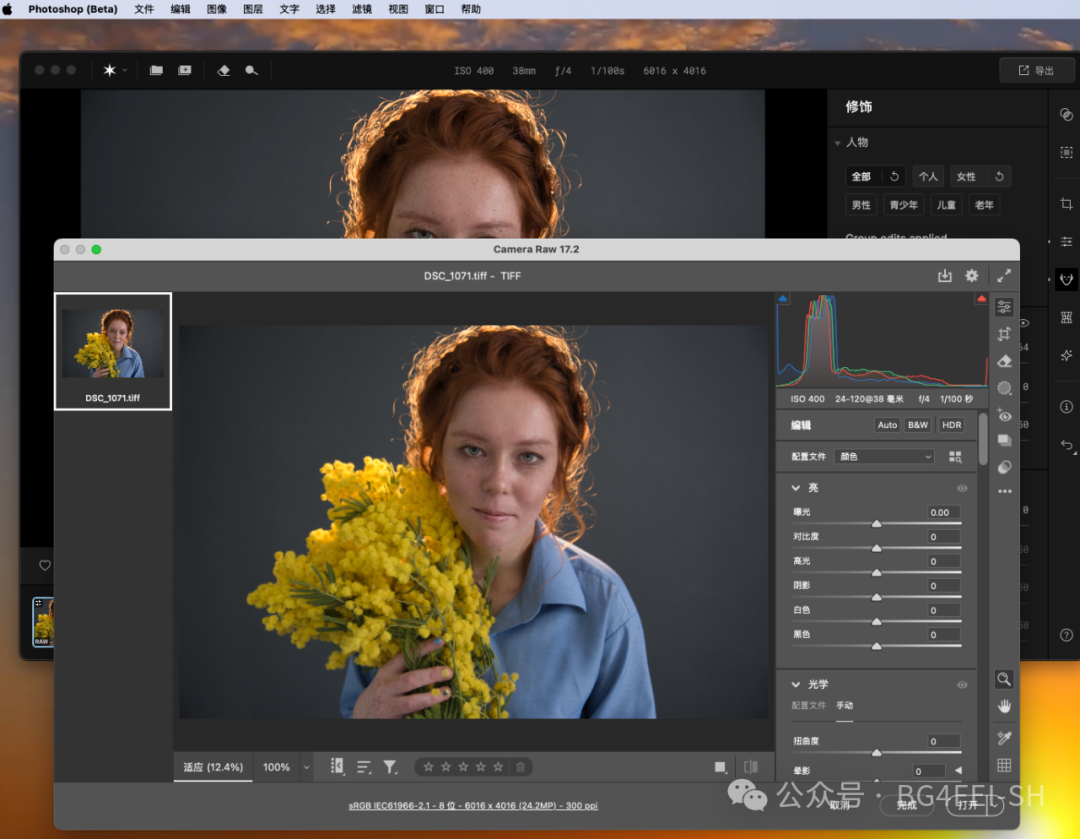Screen dimensions: 1080x839
Task: Open dropdown next to star icon in background toolbar
Action: (x=125, y=70)
